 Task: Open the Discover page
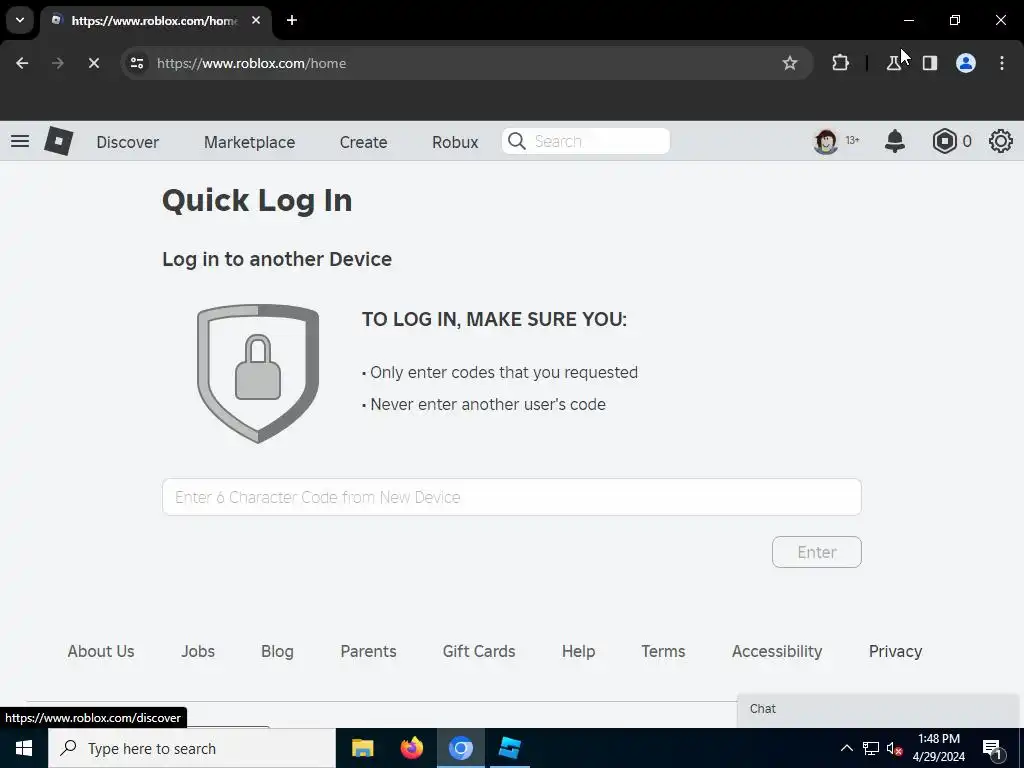point(127,142)
